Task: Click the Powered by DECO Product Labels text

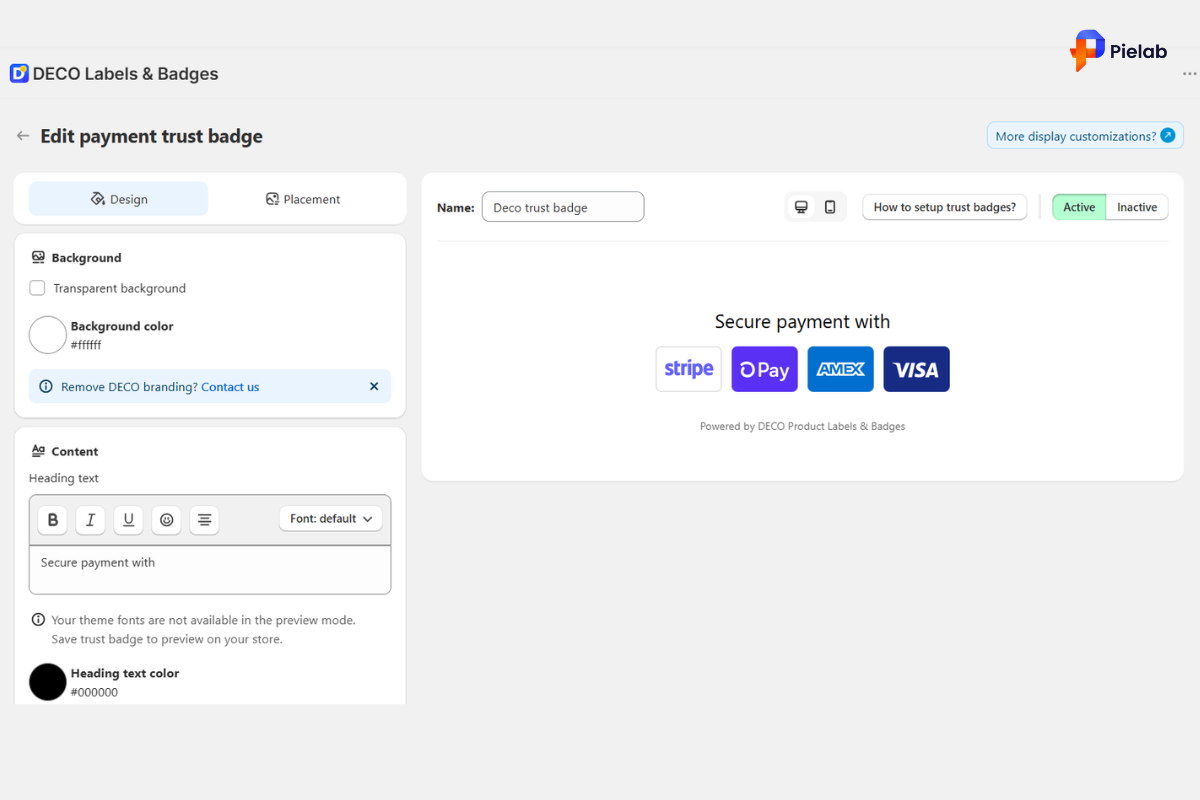Action: (x=802, y=426)
